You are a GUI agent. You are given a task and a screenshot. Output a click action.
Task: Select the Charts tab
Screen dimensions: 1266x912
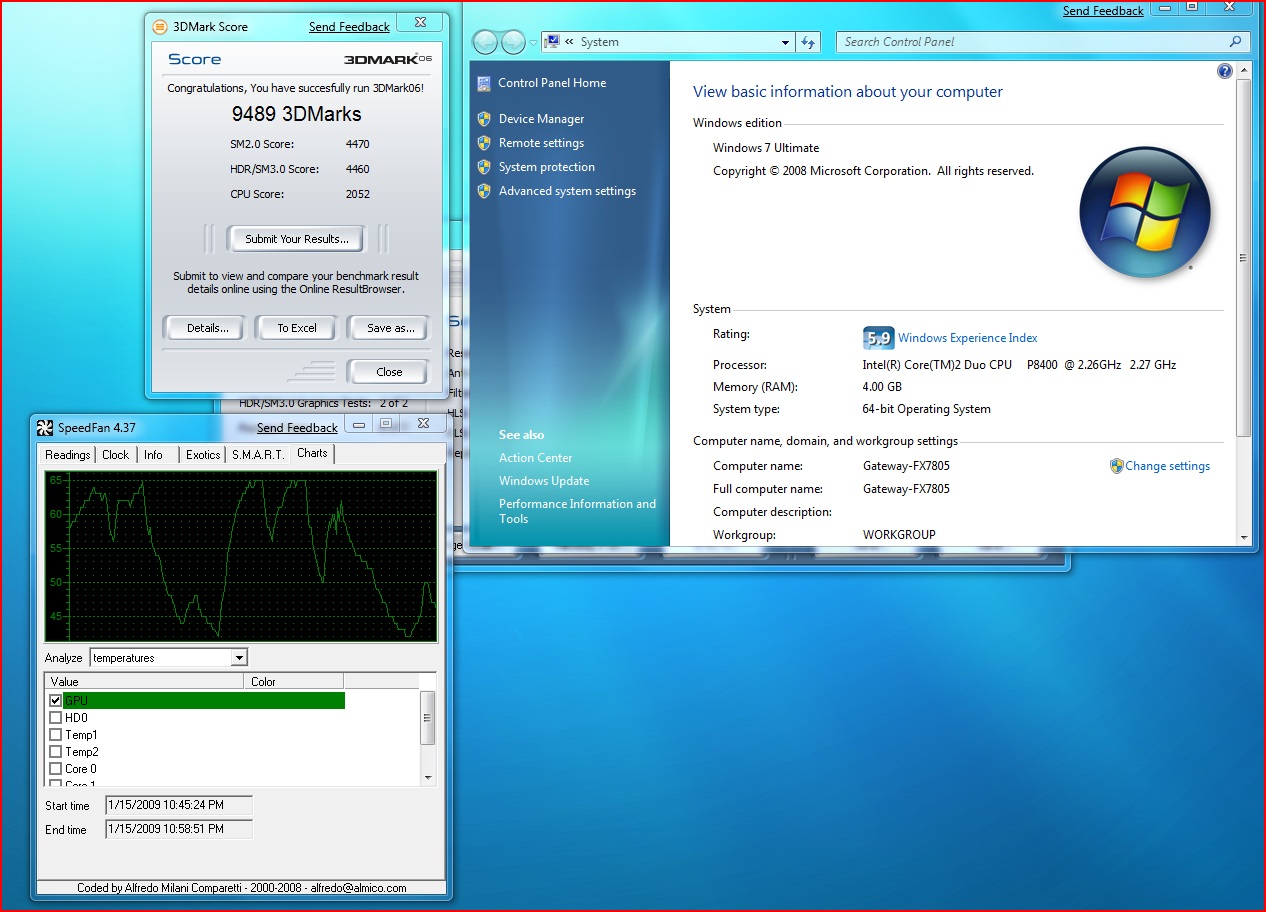(312, 453)
